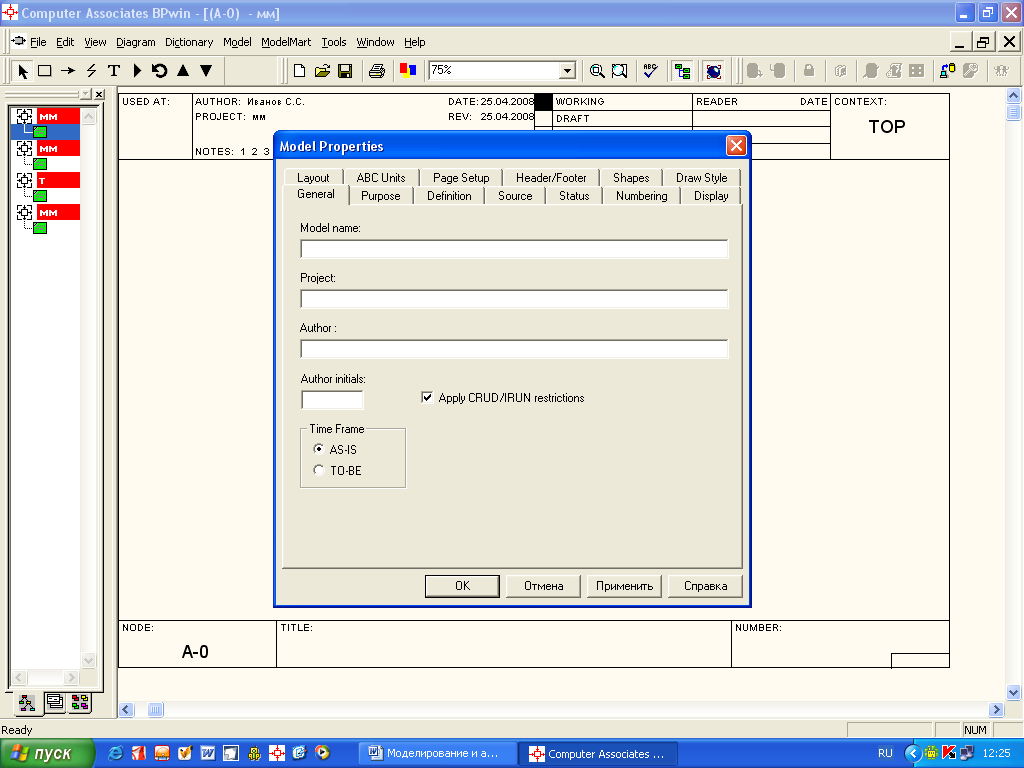
Task: Launch Word from quick launch bar
Action: pyautogui.click(x=208, y=753)
